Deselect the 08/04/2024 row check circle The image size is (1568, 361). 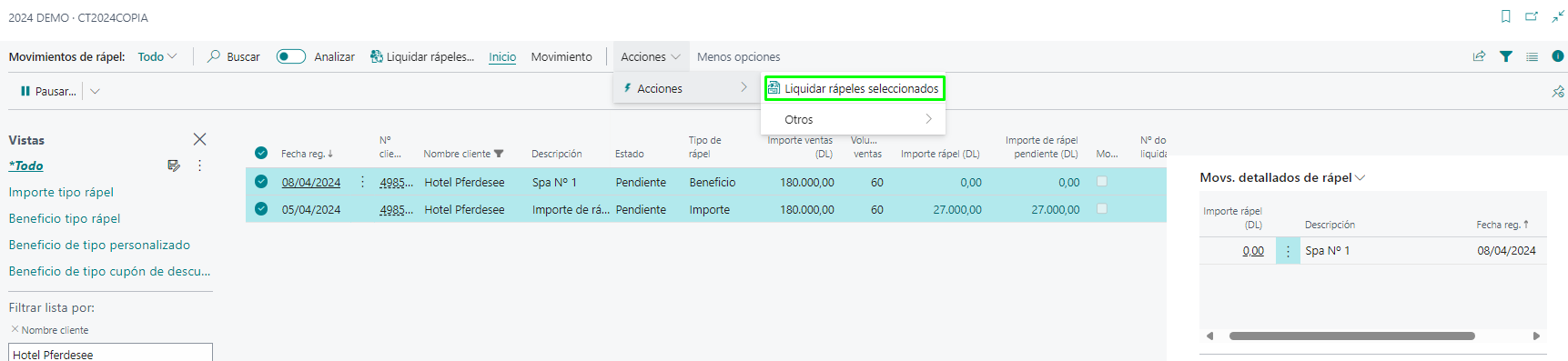tap(261, 182)
